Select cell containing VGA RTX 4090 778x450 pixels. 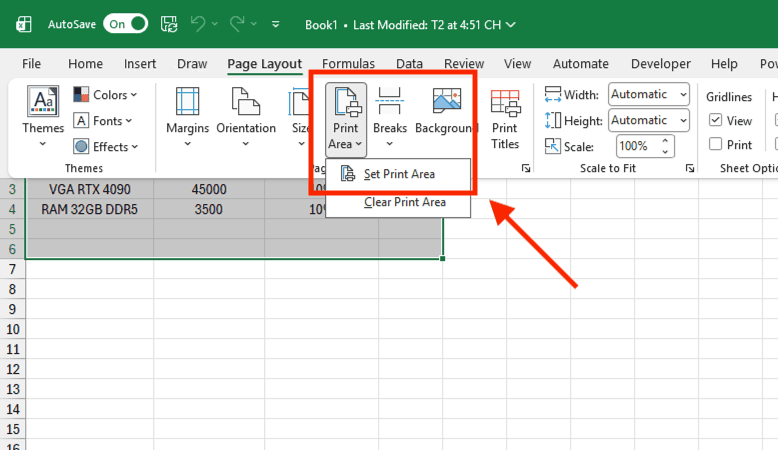click(x=90, y=189)
